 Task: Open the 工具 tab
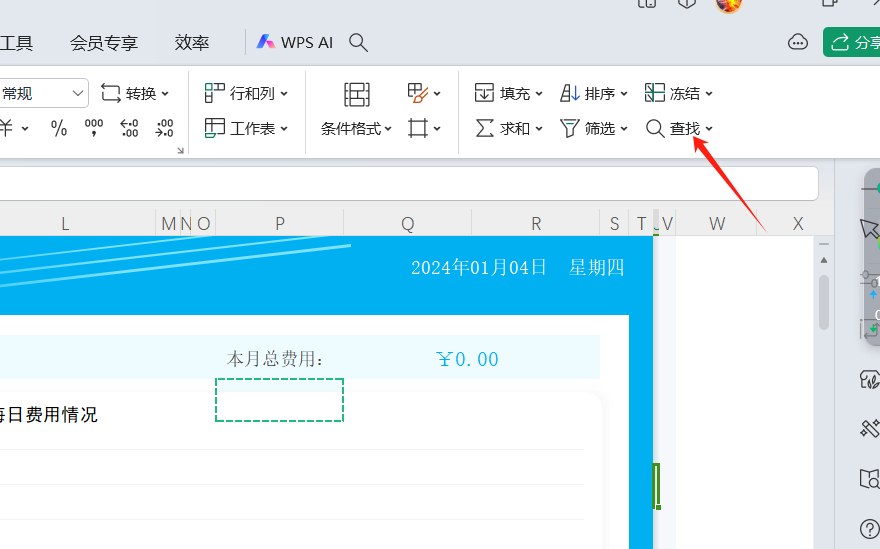16,43
